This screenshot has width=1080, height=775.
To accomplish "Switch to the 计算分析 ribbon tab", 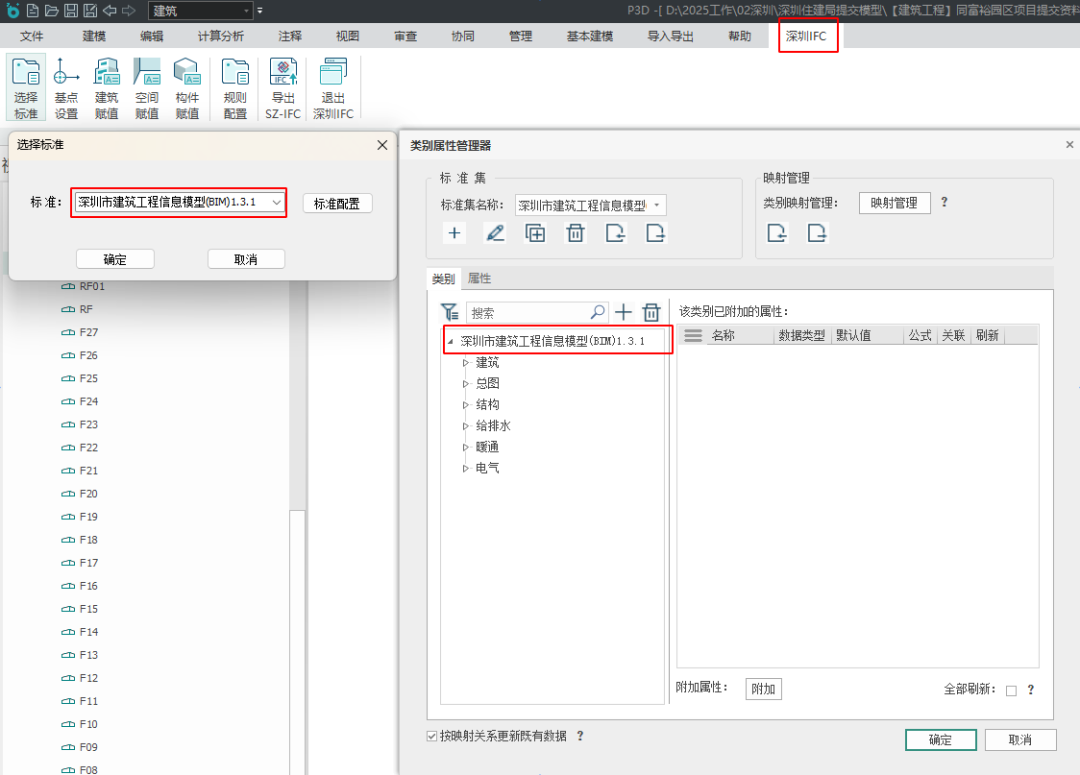I will coord(221,36).
